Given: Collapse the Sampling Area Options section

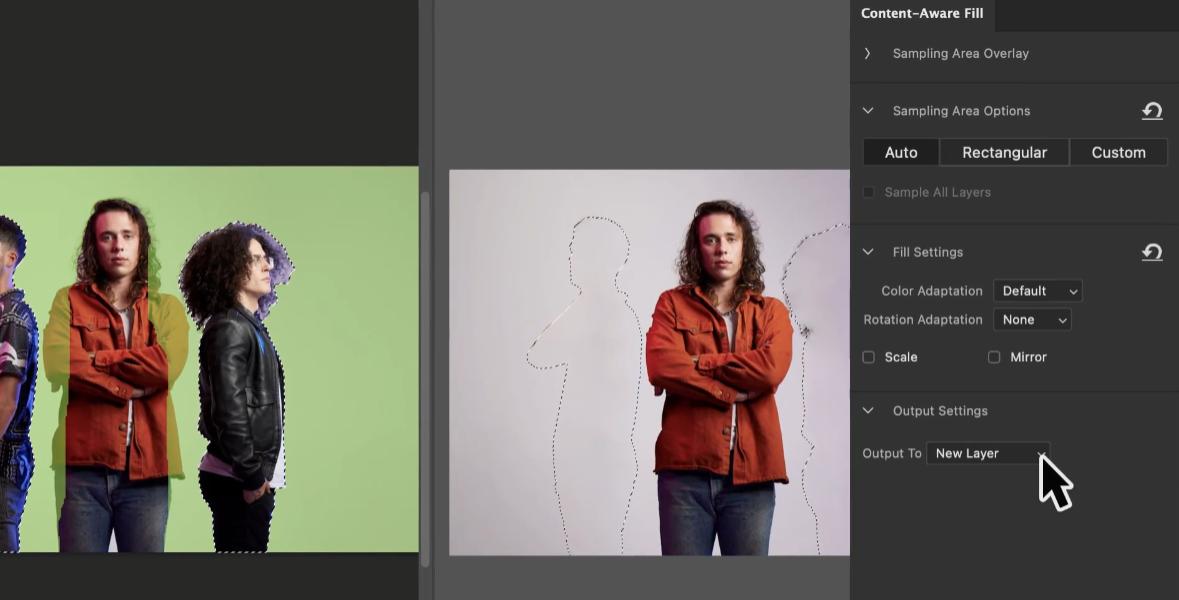Looking at the screenshot, I should 867,111.
